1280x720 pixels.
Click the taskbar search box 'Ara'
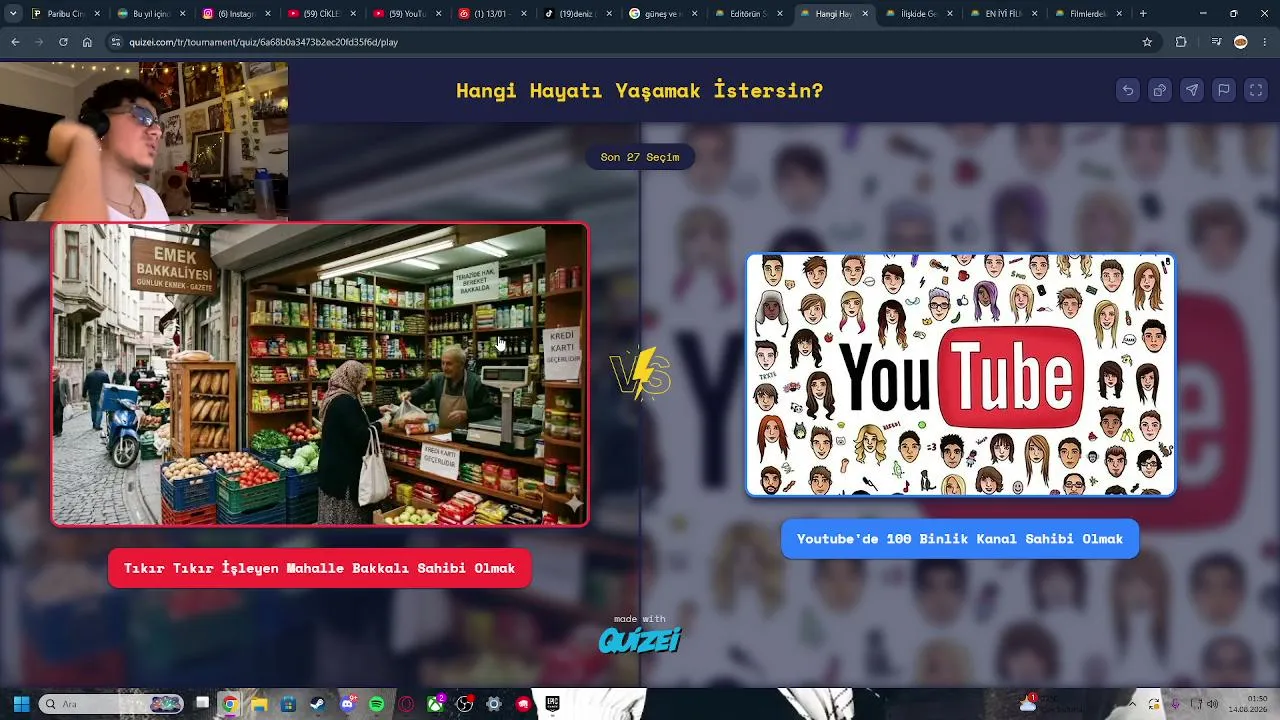coord(112,704)
